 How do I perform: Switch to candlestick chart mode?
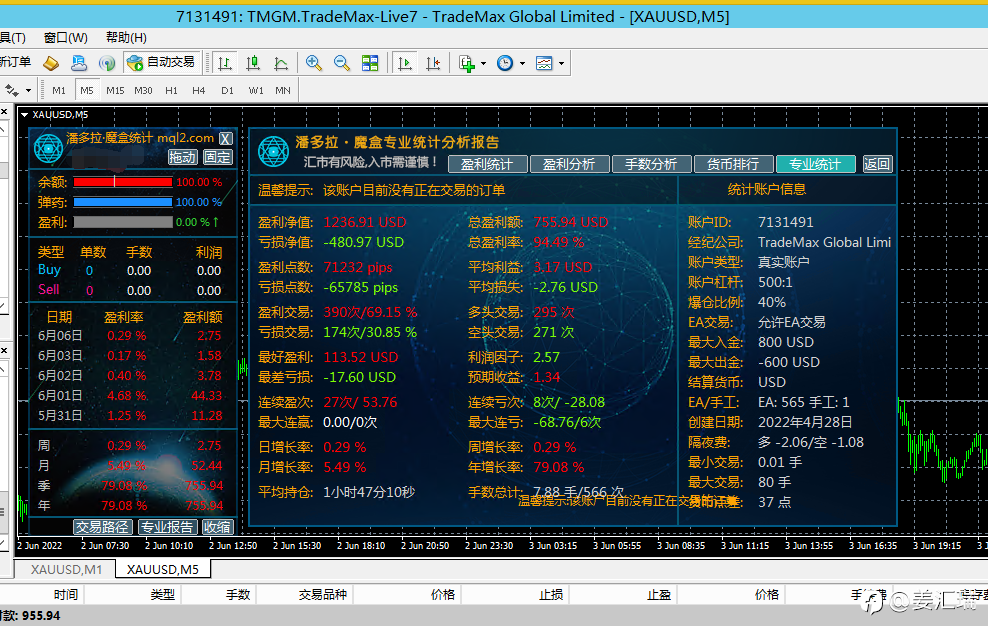[x=253, y=63]
